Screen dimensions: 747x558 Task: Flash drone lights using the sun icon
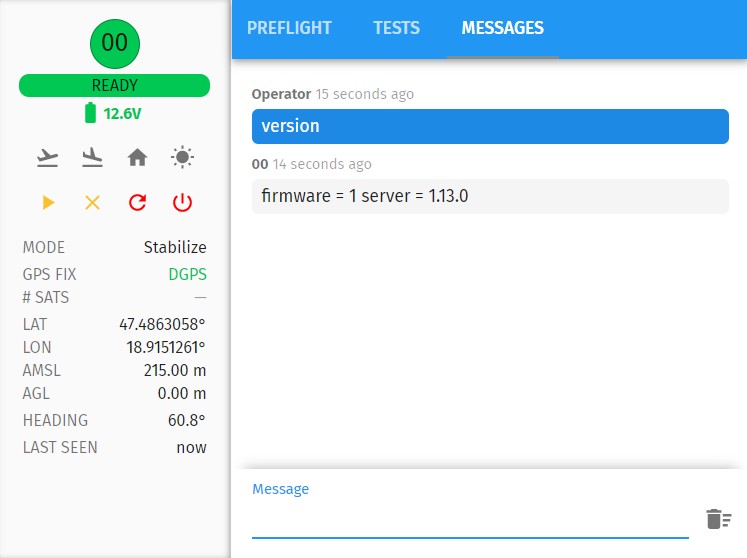point(182,157)
